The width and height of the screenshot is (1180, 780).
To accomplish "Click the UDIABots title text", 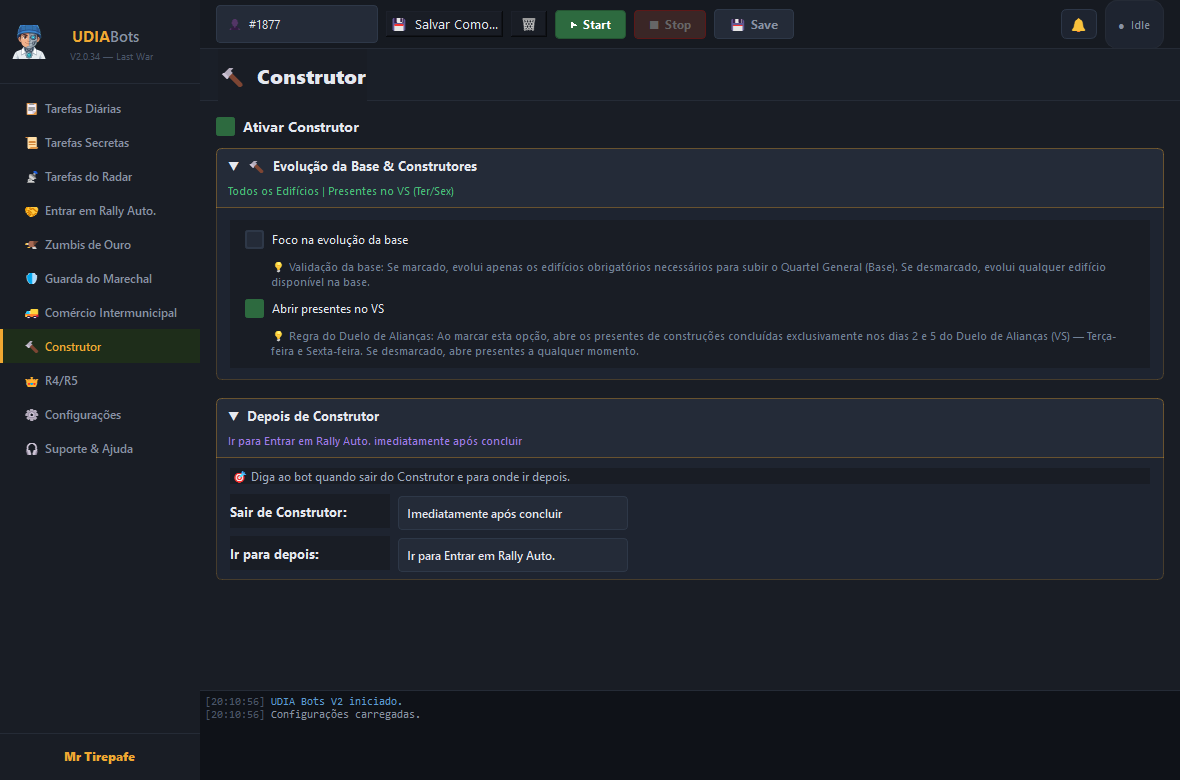I will tap(105, 37).
